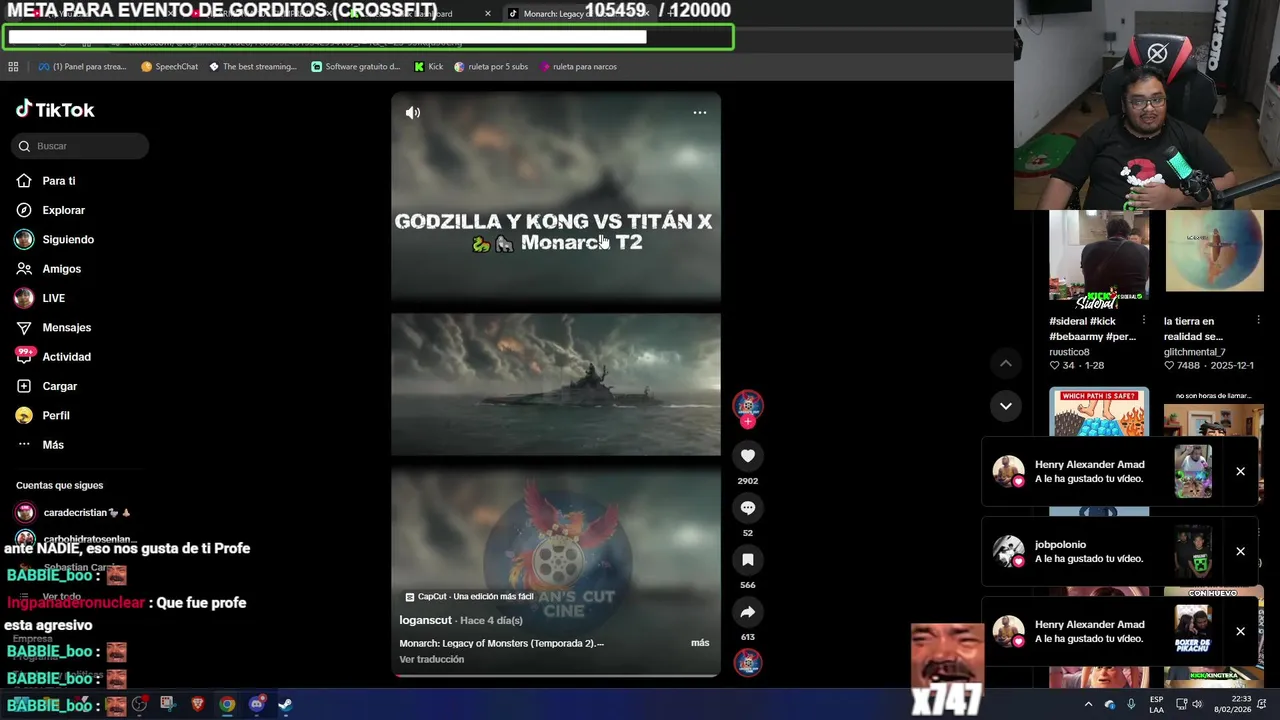Open options for the '#sideral #kick' video
This screenshot has width=1280, height=720.
1144,321
